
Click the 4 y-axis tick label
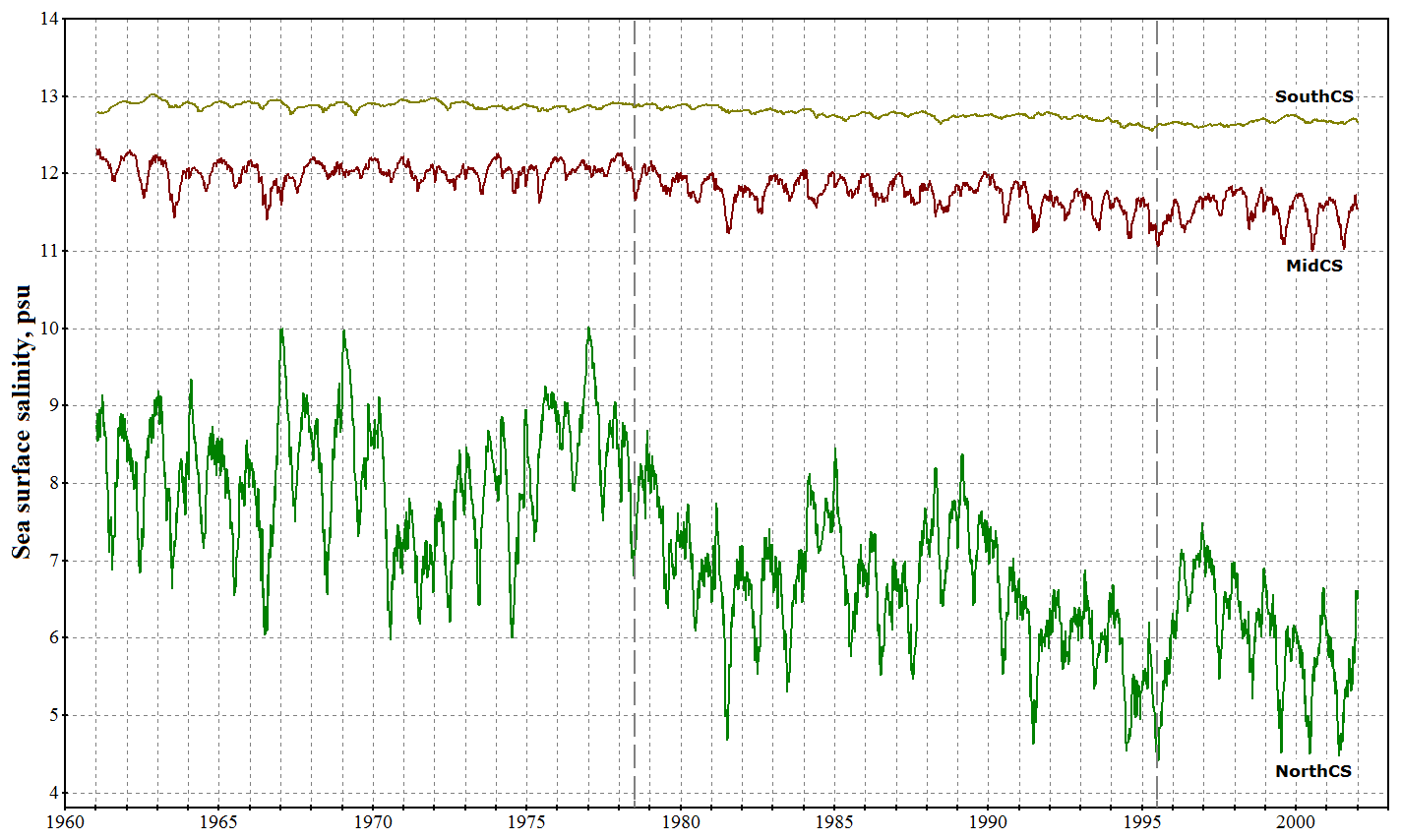click(50, 793)
